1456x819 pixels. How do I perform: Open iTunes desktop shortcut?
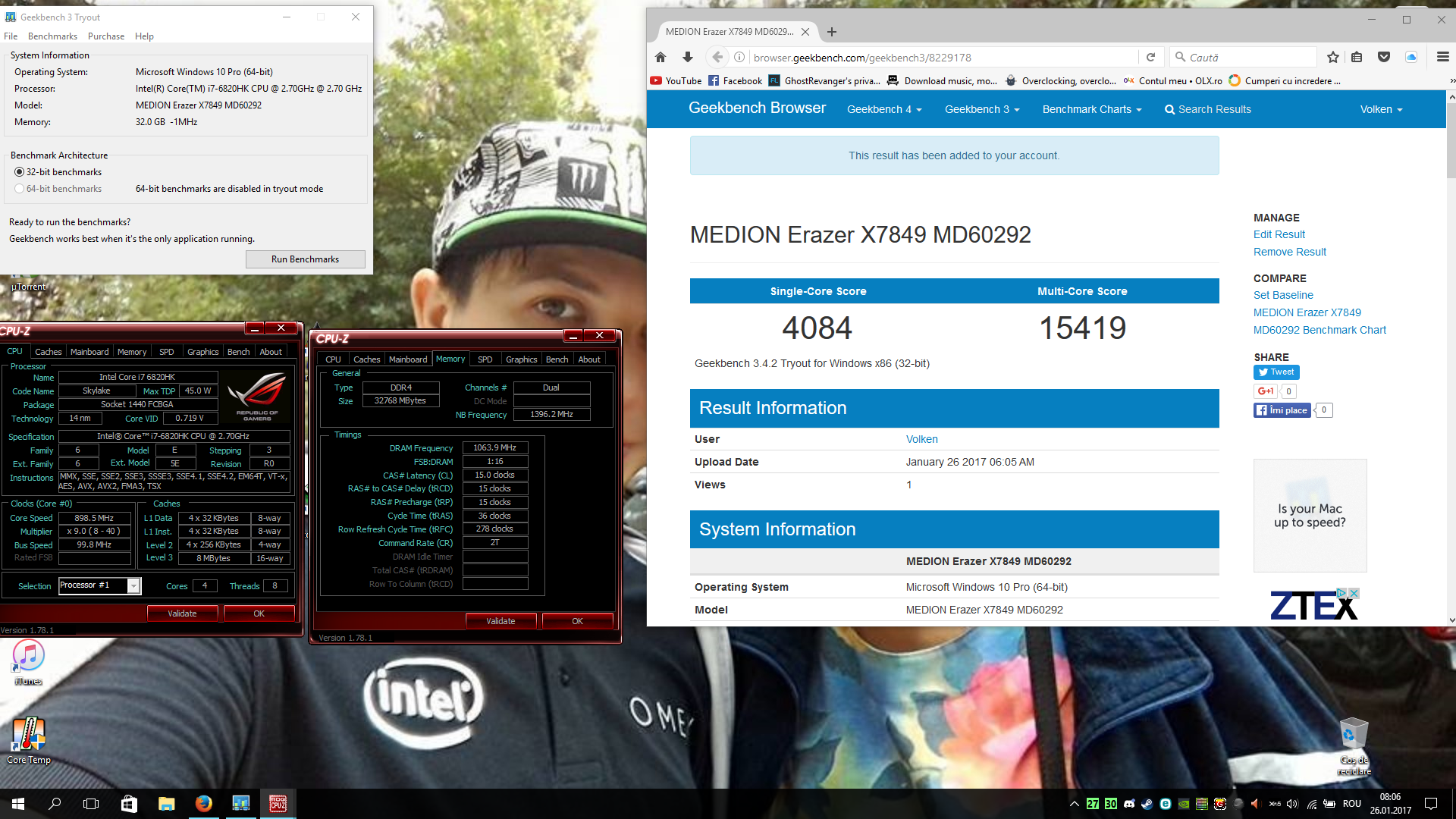point(28,661)
